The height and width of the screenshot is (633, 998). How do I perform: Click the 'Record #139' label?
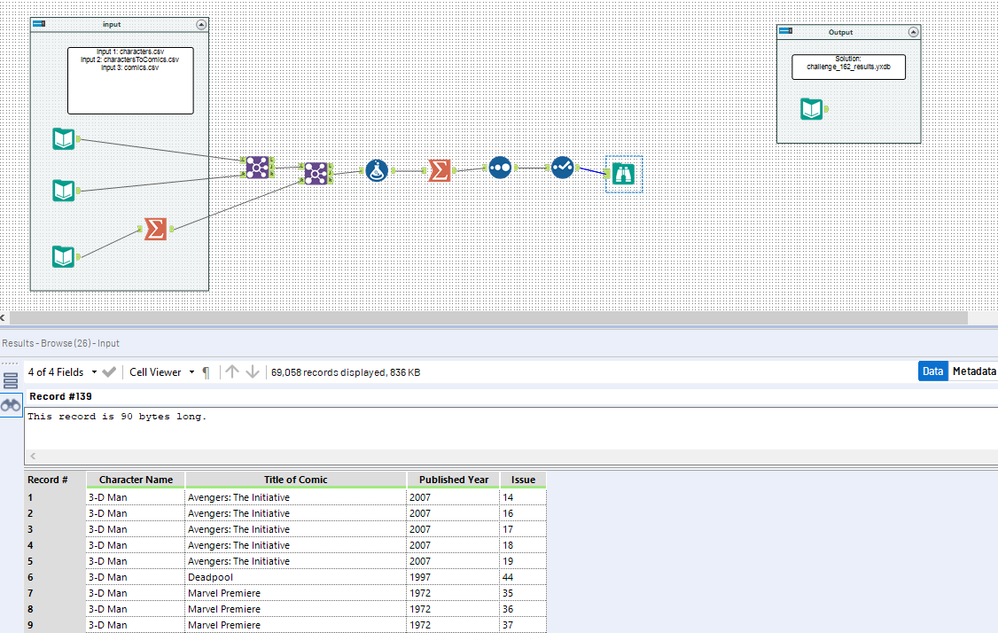coord(60,396)
